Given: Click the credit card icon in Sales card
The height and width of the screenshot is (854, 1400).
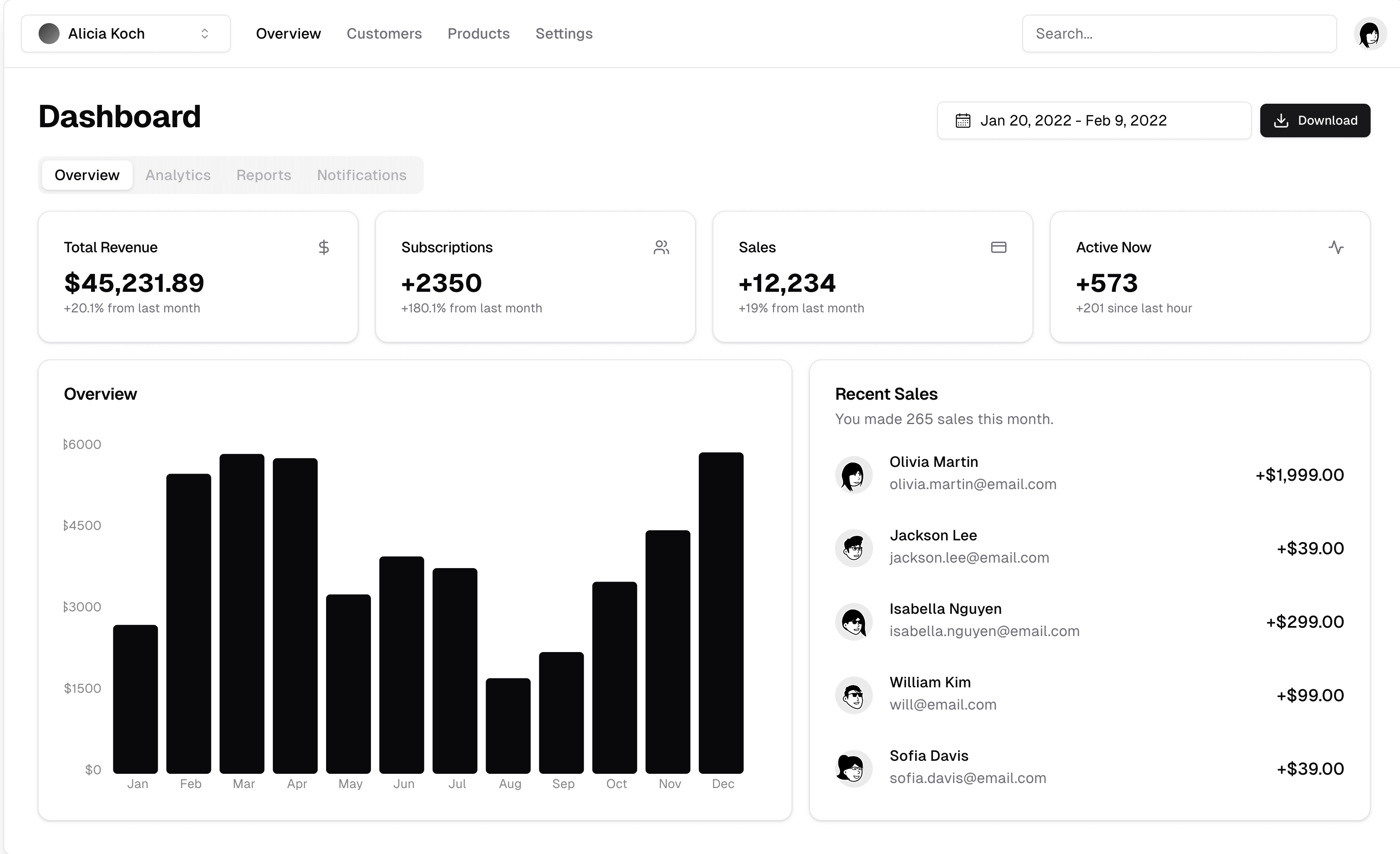Looking at the screenshot, I should 998,247.
